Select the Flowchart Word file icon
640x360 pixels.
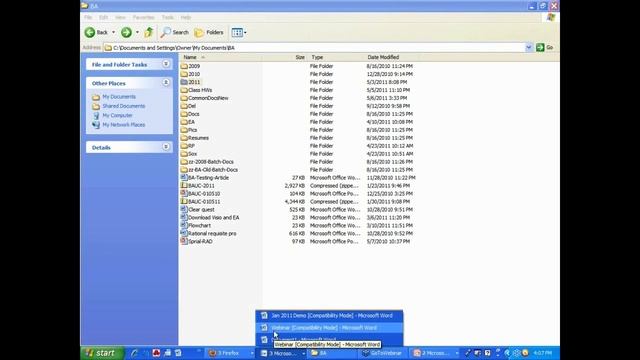[184, 225]
